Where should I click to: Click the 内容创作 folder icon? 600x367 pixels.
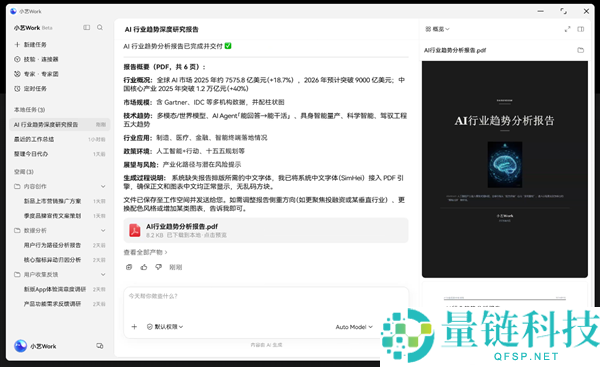pos(17,186)
